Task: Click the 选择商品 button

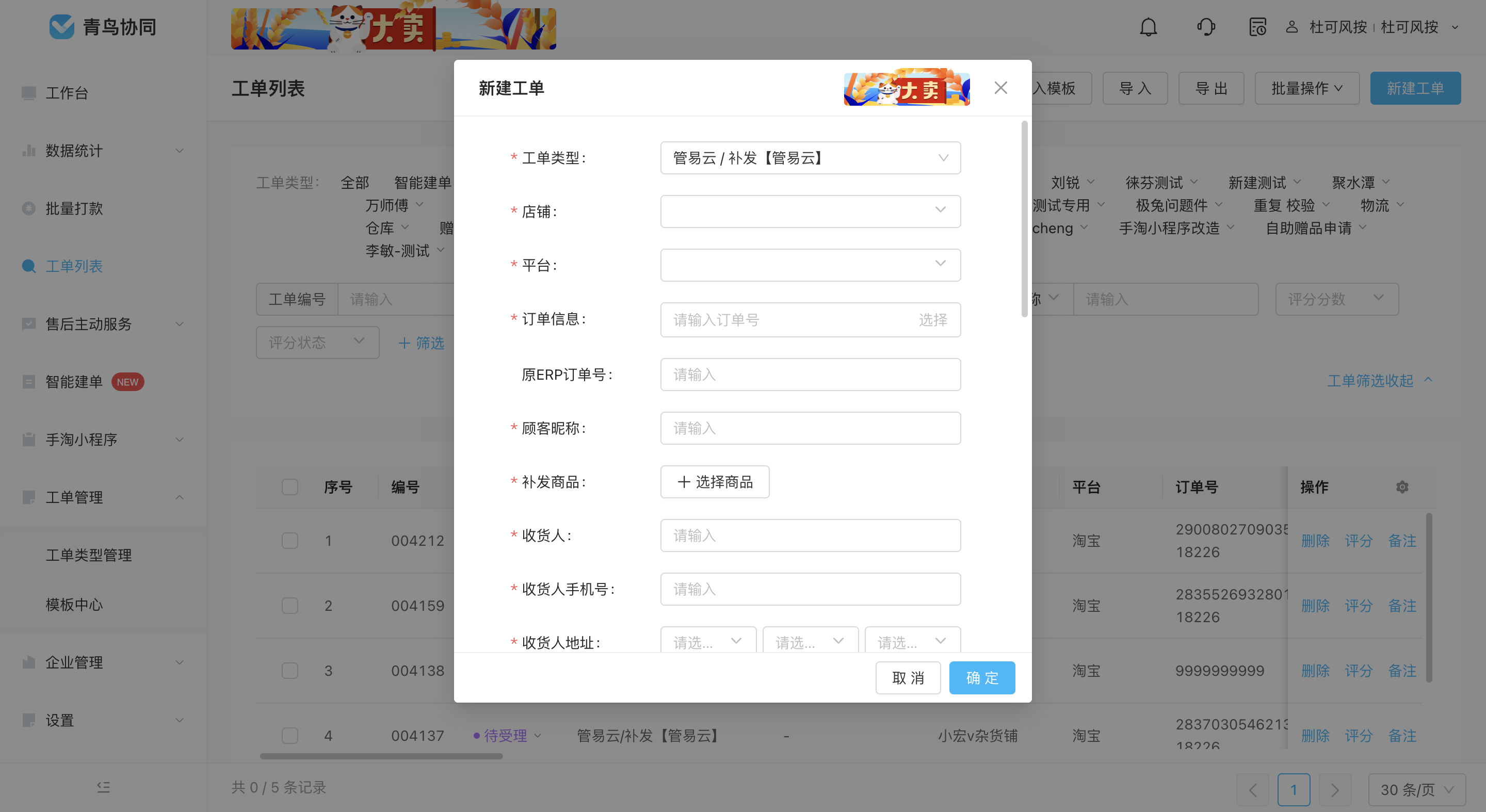Action: pos(715,481)
